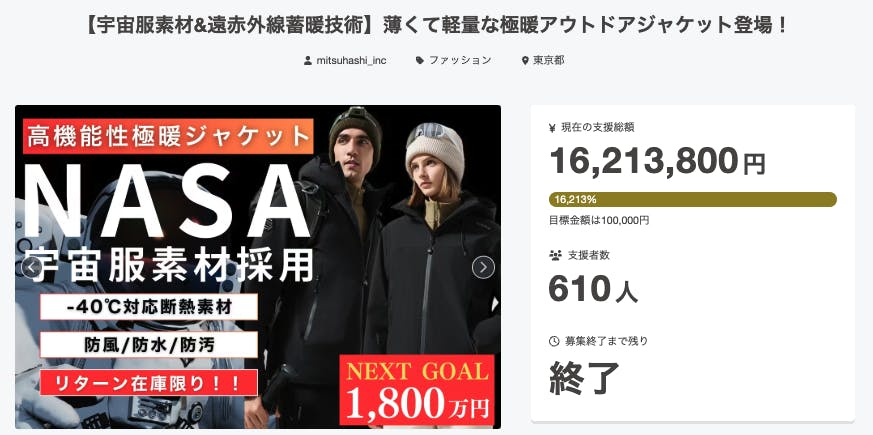Open the 東京都 location link
The height and width of the screenshot is (435, 873).
548,60
